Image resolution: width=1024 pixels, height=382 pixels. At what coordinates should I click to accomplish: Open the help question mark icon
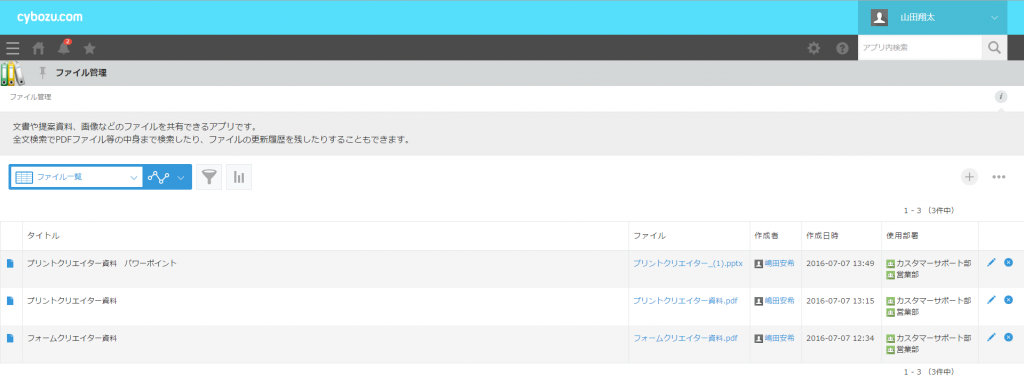pos(842,48)
